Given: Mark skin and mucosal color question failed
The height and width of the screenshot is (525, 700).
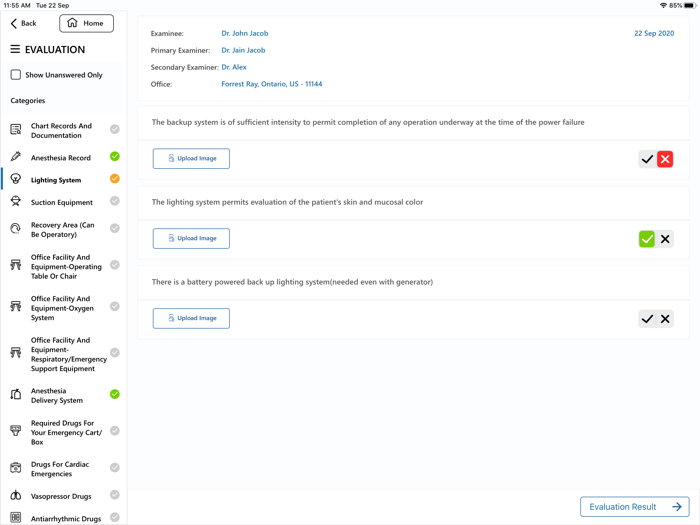Looking at the screenshot, I should coord(665,239).
